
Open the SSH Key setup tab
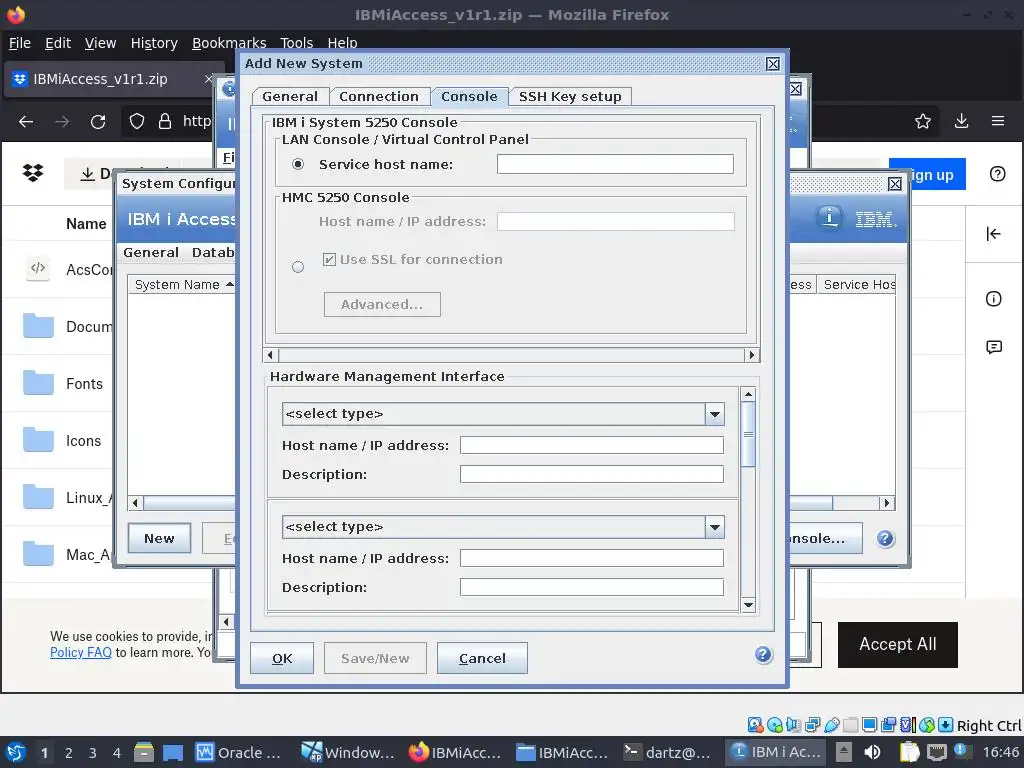click(570, 96)
